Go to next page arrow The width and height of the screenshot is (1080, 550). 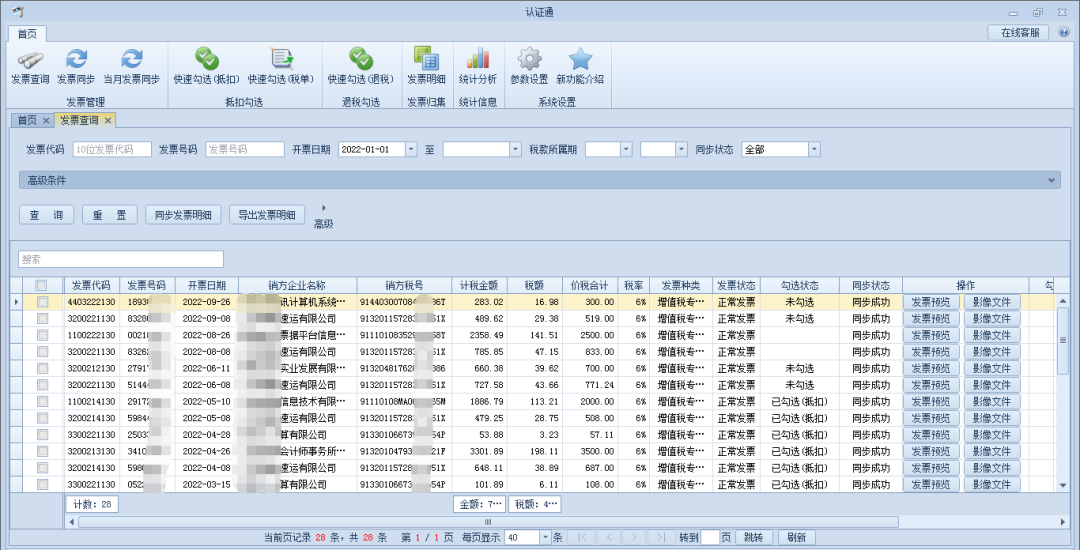[634, 538]
